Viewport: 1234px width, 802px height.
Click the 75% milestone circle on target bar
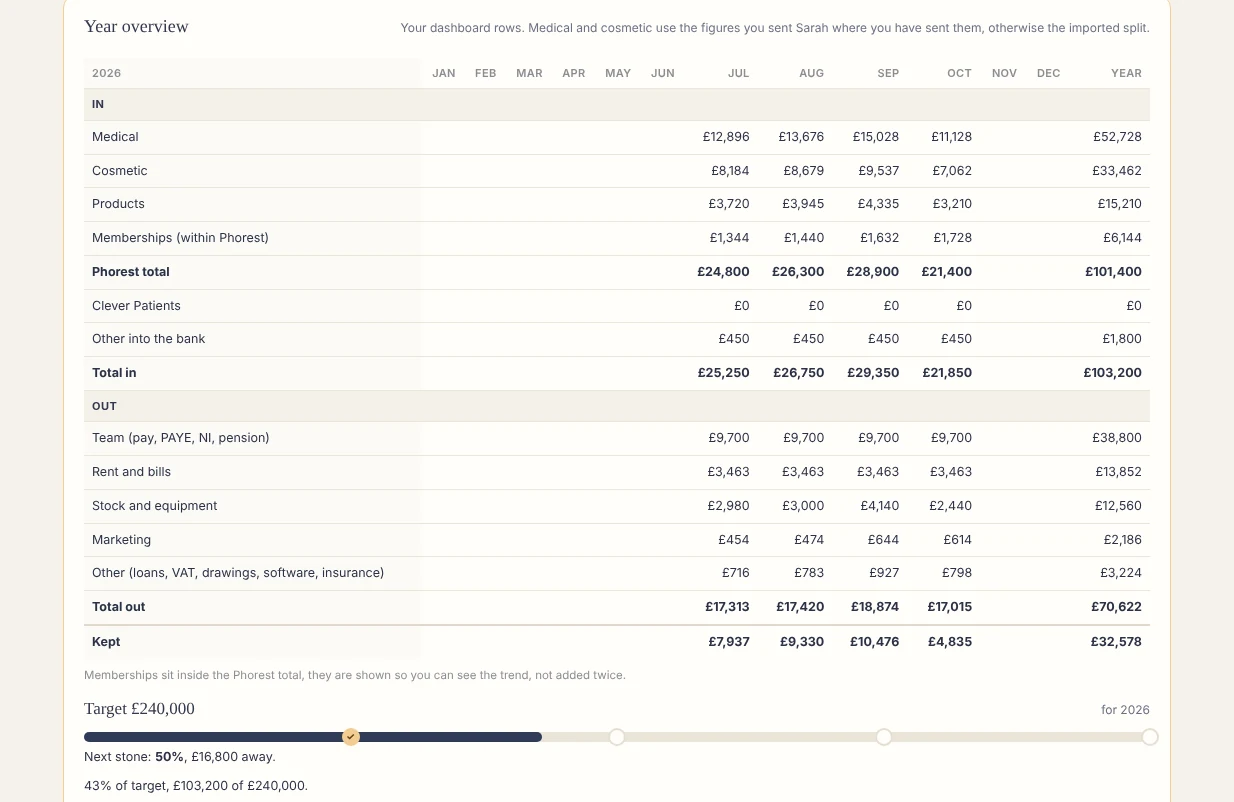[x=884, y=737]
